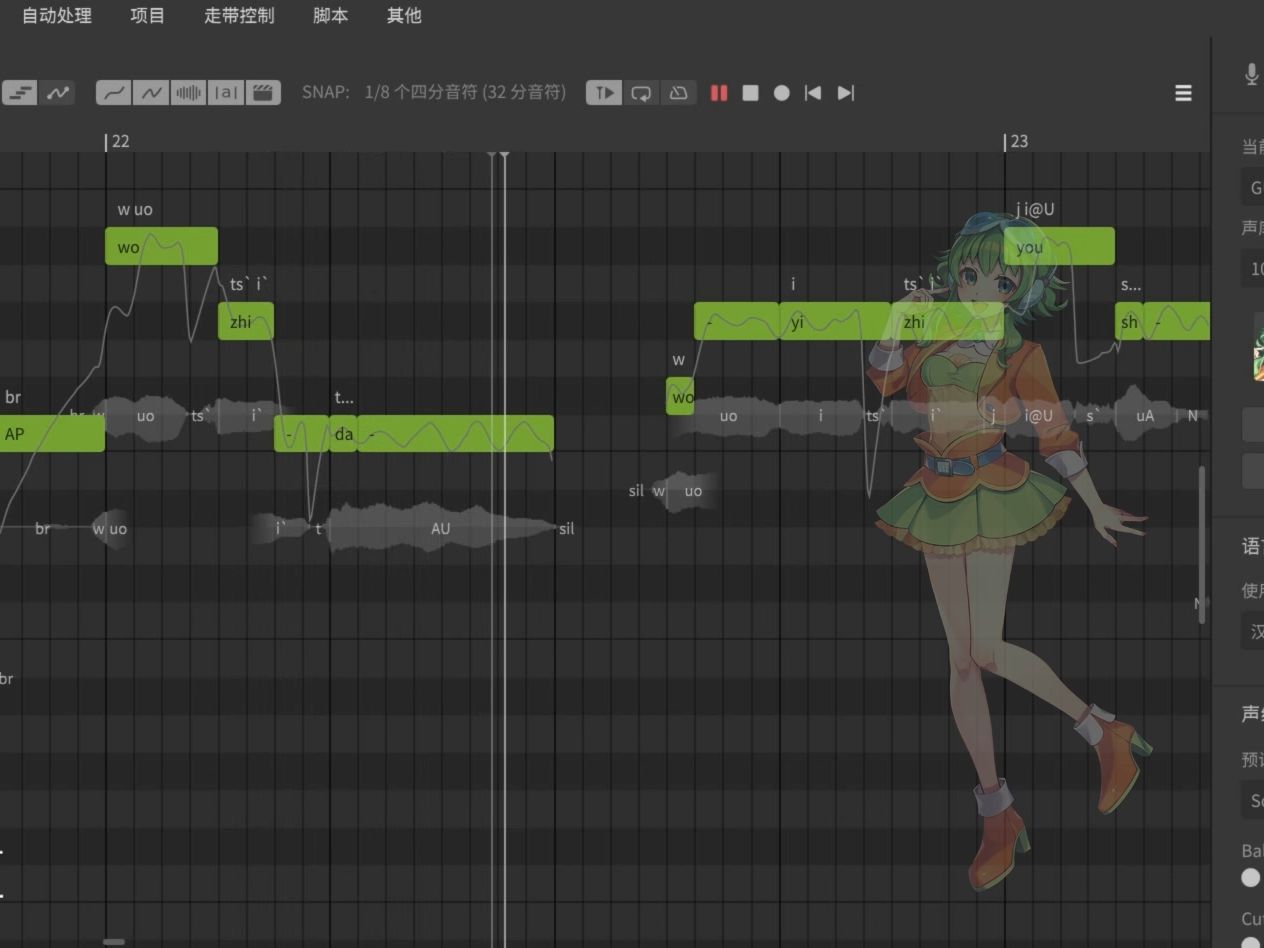Select the 'you' note at measure 23
The width and height of the screenshot is (1264, 948).
pos(1059,246)
